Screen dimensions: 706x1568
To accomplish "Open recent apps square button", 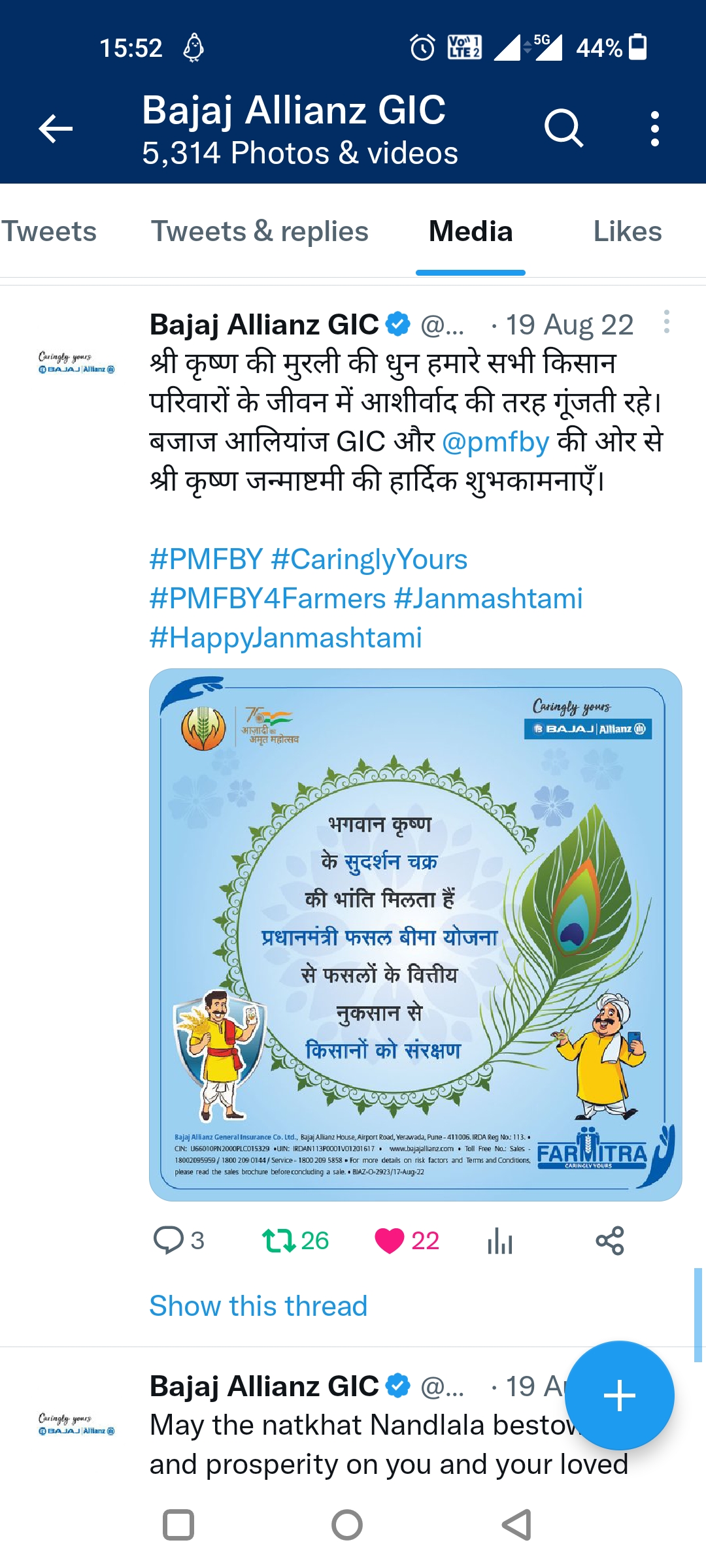I will point(178,1526).
